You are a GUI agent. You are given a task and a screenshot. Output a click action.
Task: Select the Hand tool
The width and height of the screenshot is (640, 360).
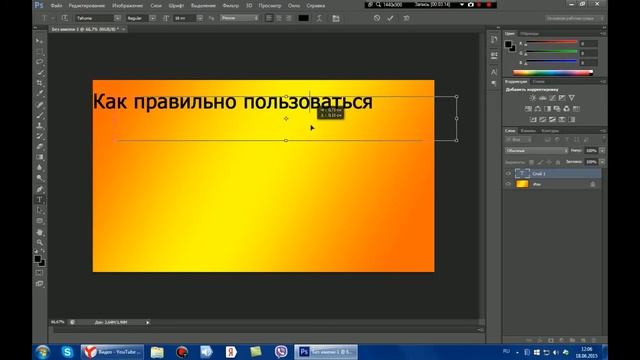click(x=40, y=232)
